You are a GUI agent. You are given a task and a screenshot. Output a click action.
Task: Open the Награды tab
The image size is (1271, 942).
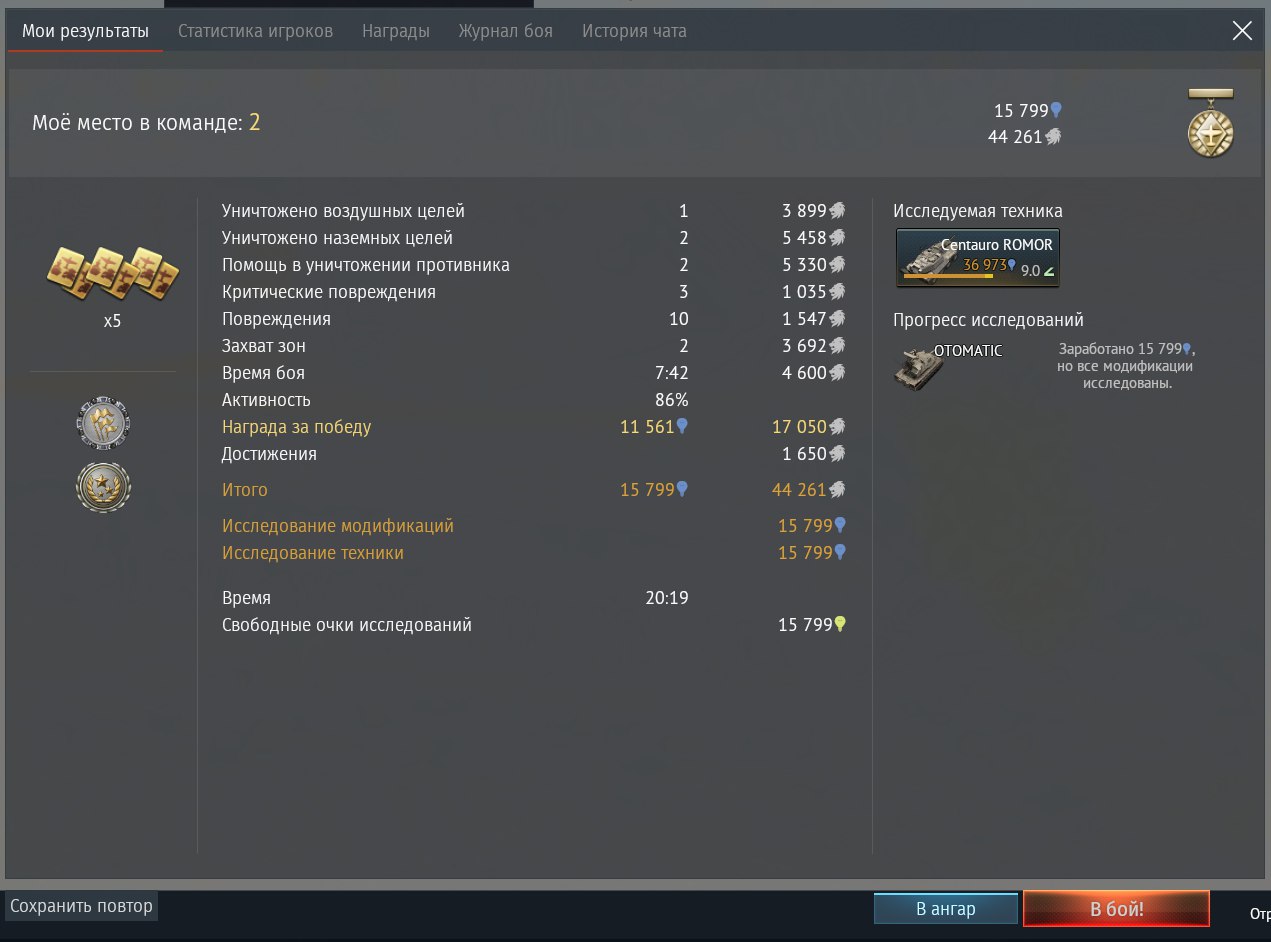point(396,31)
